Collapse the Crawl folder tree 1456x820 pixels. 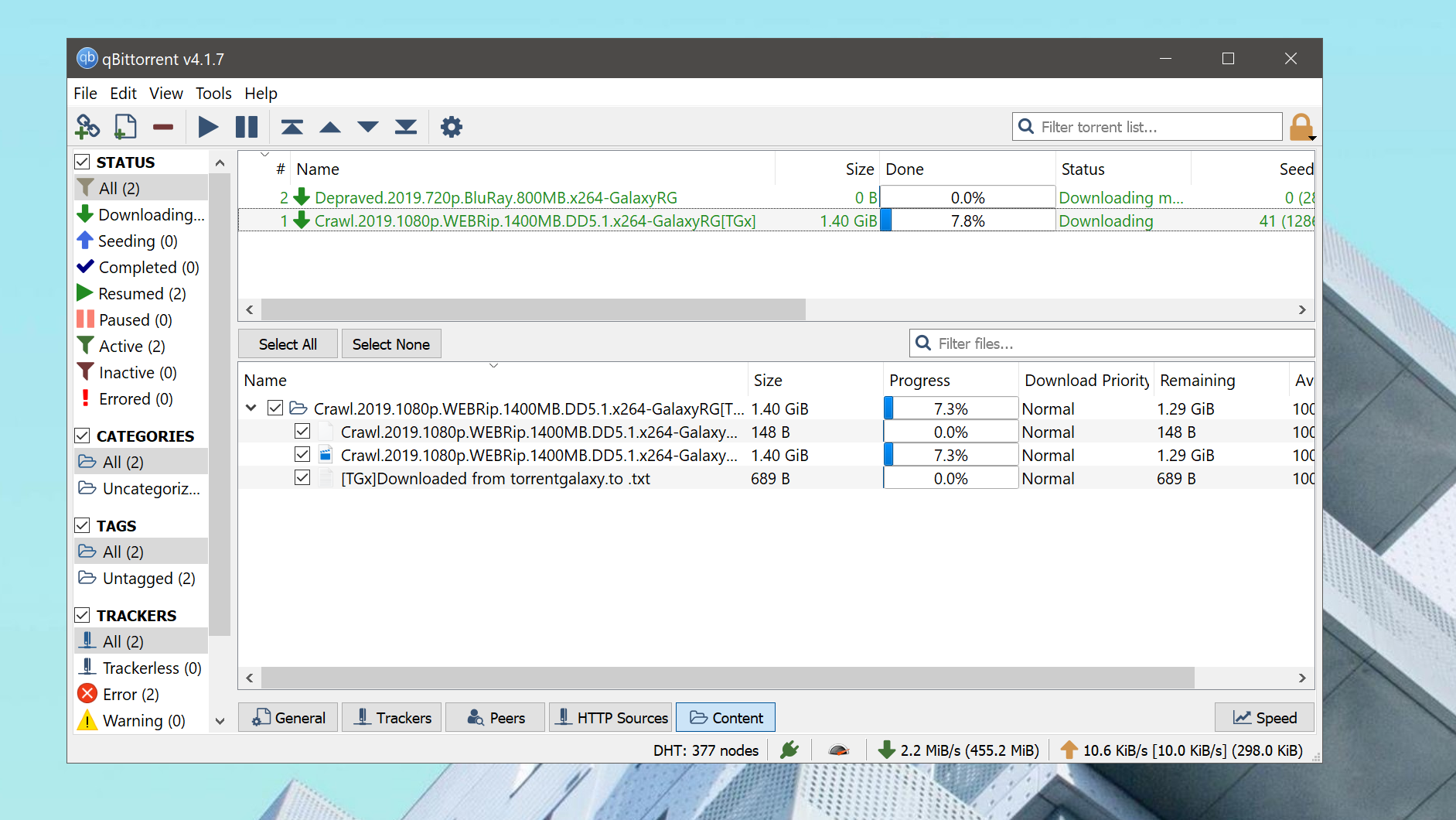251,408
